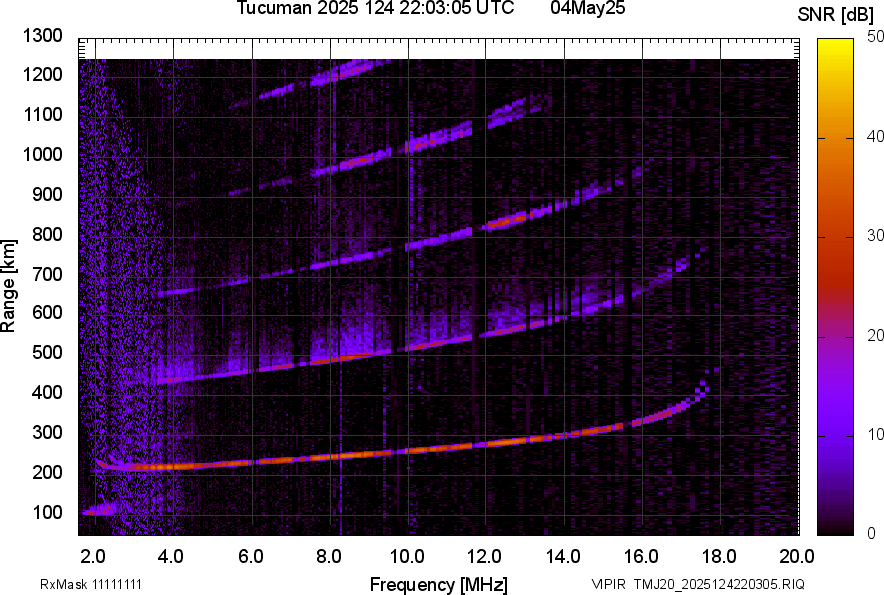Click the colorbar tick label '10'
Viewport: 884px width, 595px height.
[876, 434]
